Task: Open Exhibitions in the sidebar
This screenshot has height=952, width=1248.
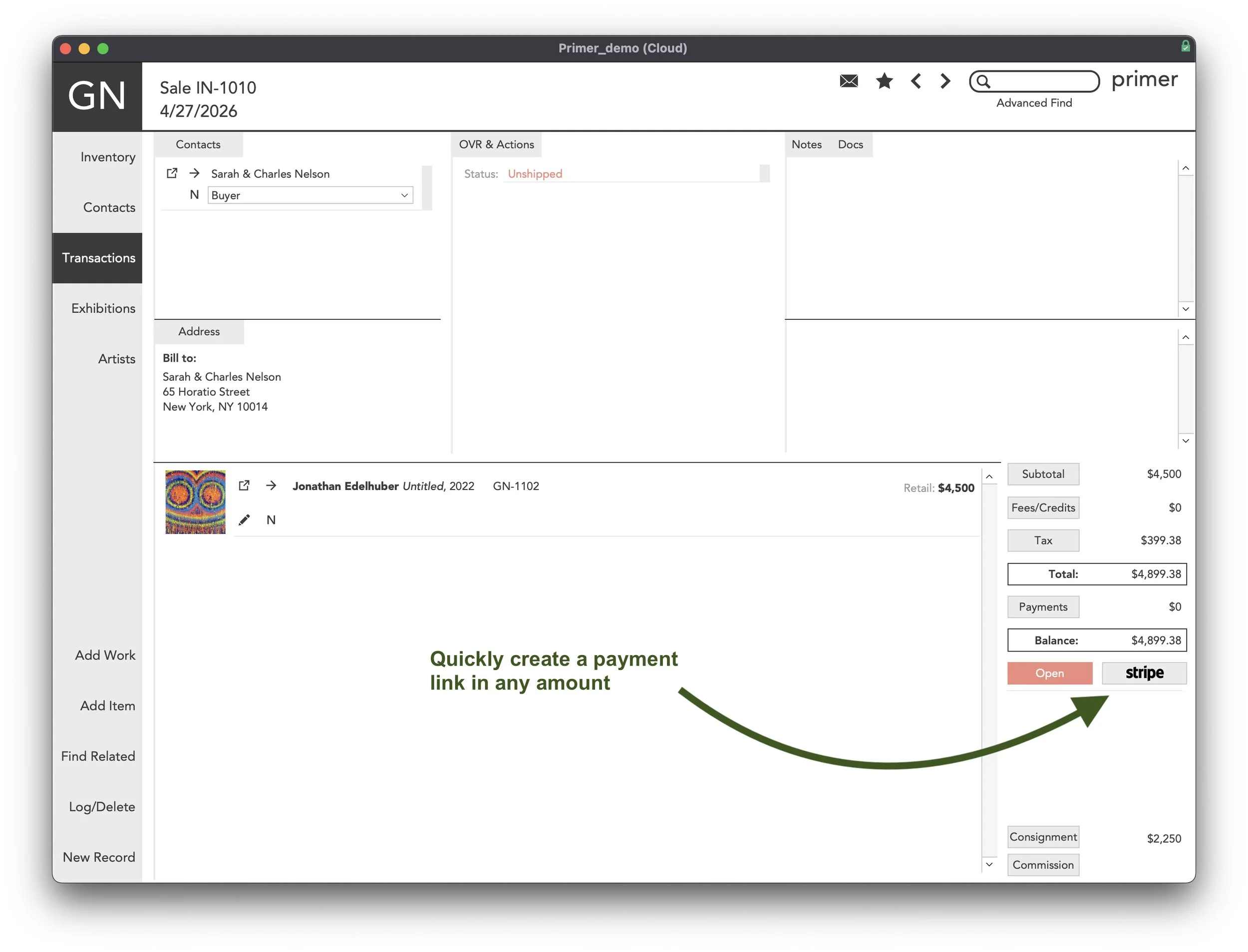Action: (x=103, y=308)
